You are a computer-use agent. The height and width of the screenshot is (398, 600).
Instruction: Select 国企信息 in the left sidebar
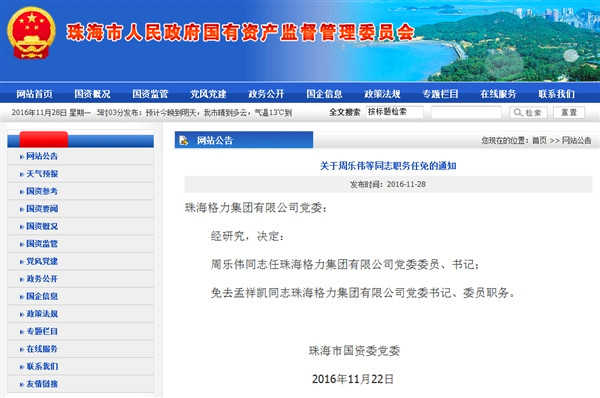click(42, 296)
